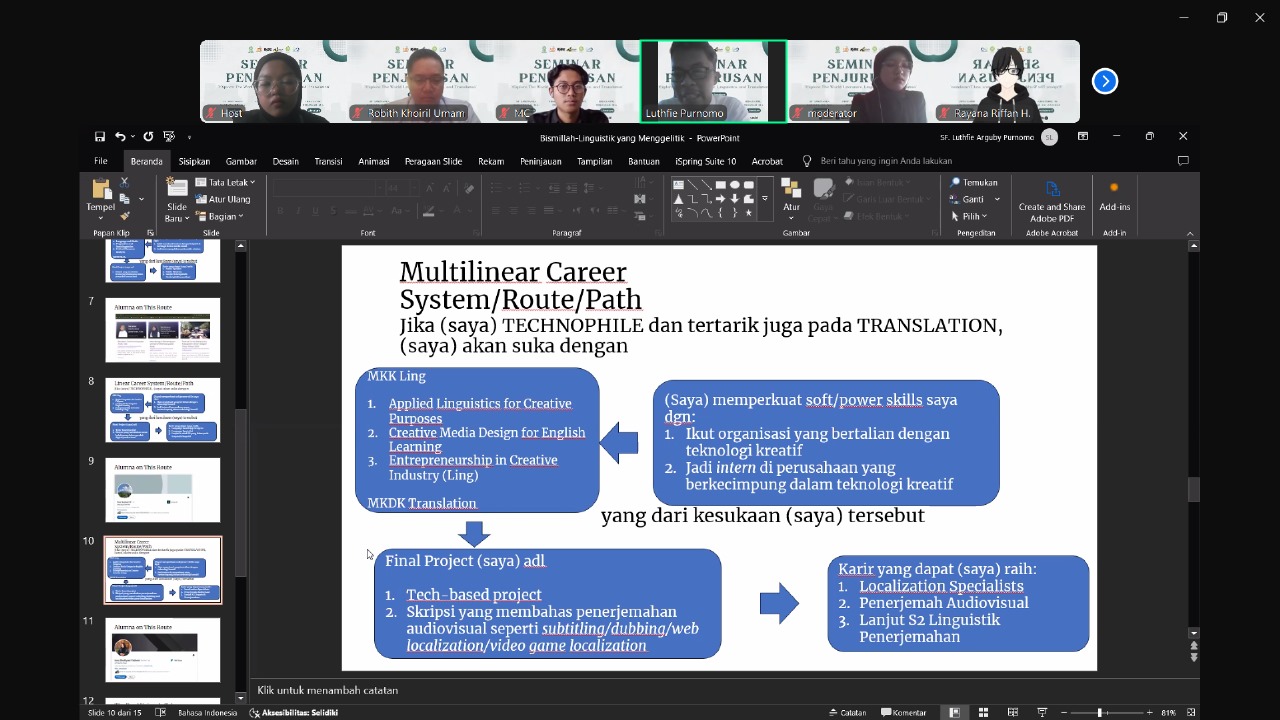Toggle the Catatan notes pane
The height and width of the screenshot is (720, 1280).
pos(848,713)
